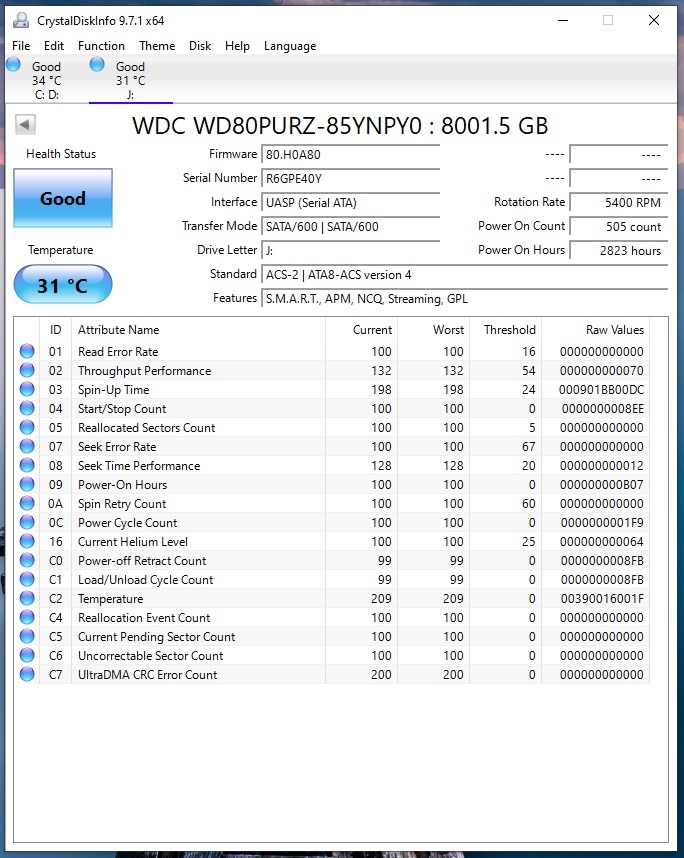Select the J: disk status orb

pyautogui.click(x=97, y=65)
